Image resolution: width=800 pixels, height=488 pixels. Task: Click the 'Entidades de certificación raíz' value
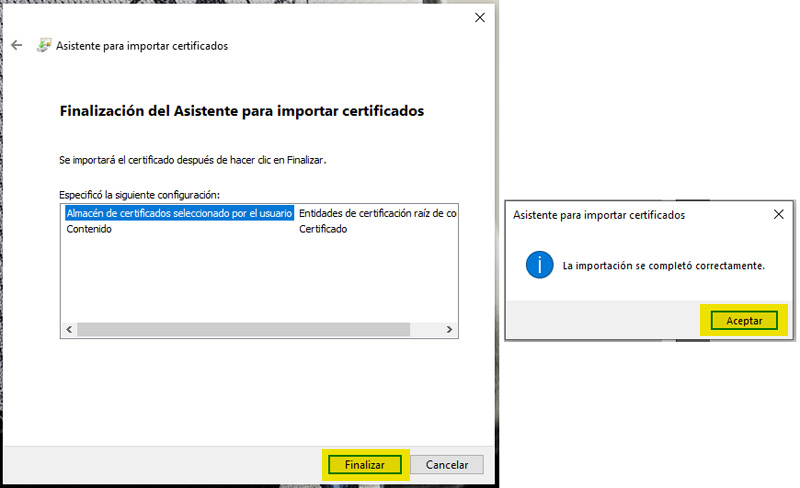[377, 213]
